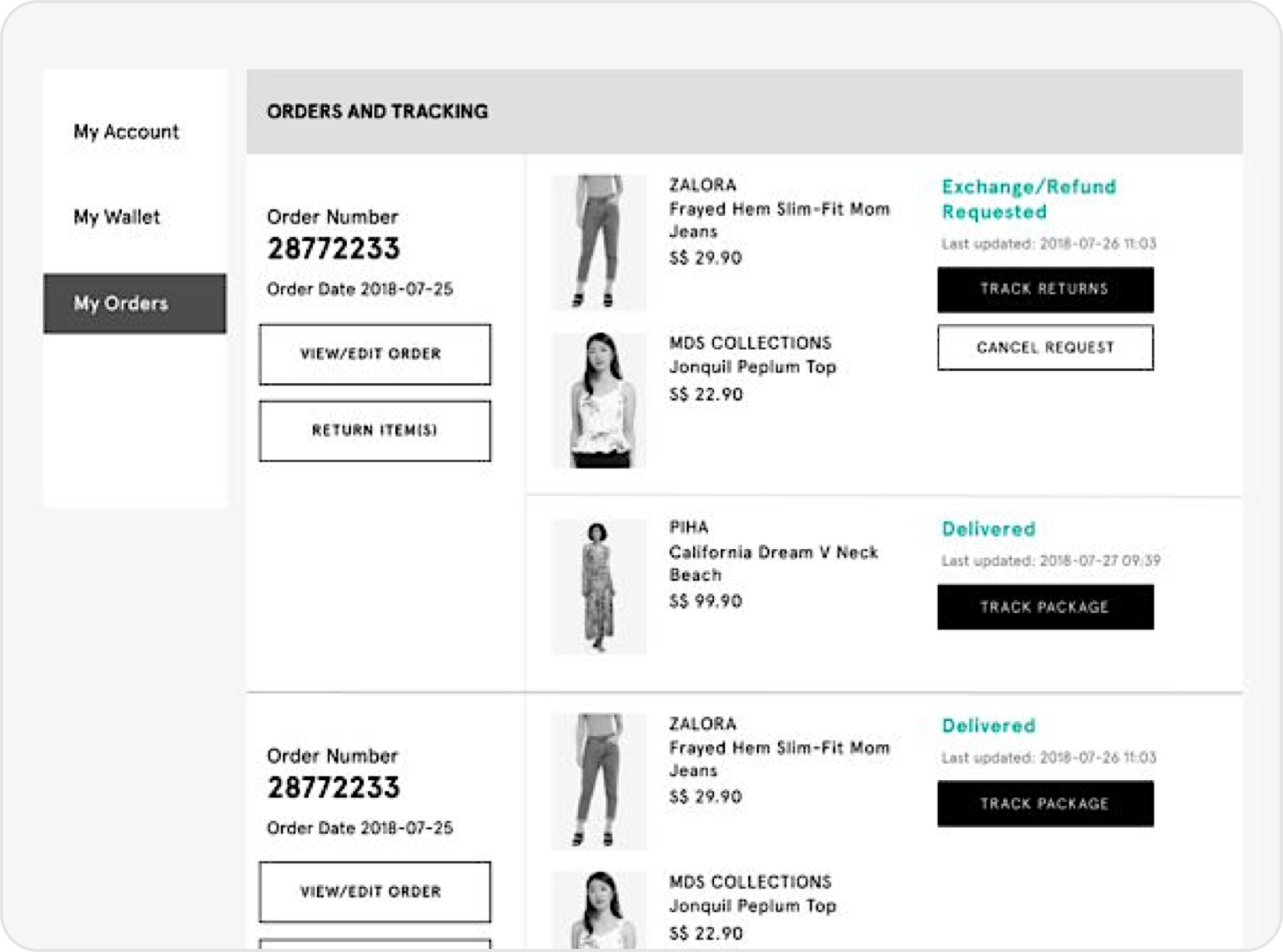Cancel the exchange/refund request
1283x952 pixels.
[1045, 348]
